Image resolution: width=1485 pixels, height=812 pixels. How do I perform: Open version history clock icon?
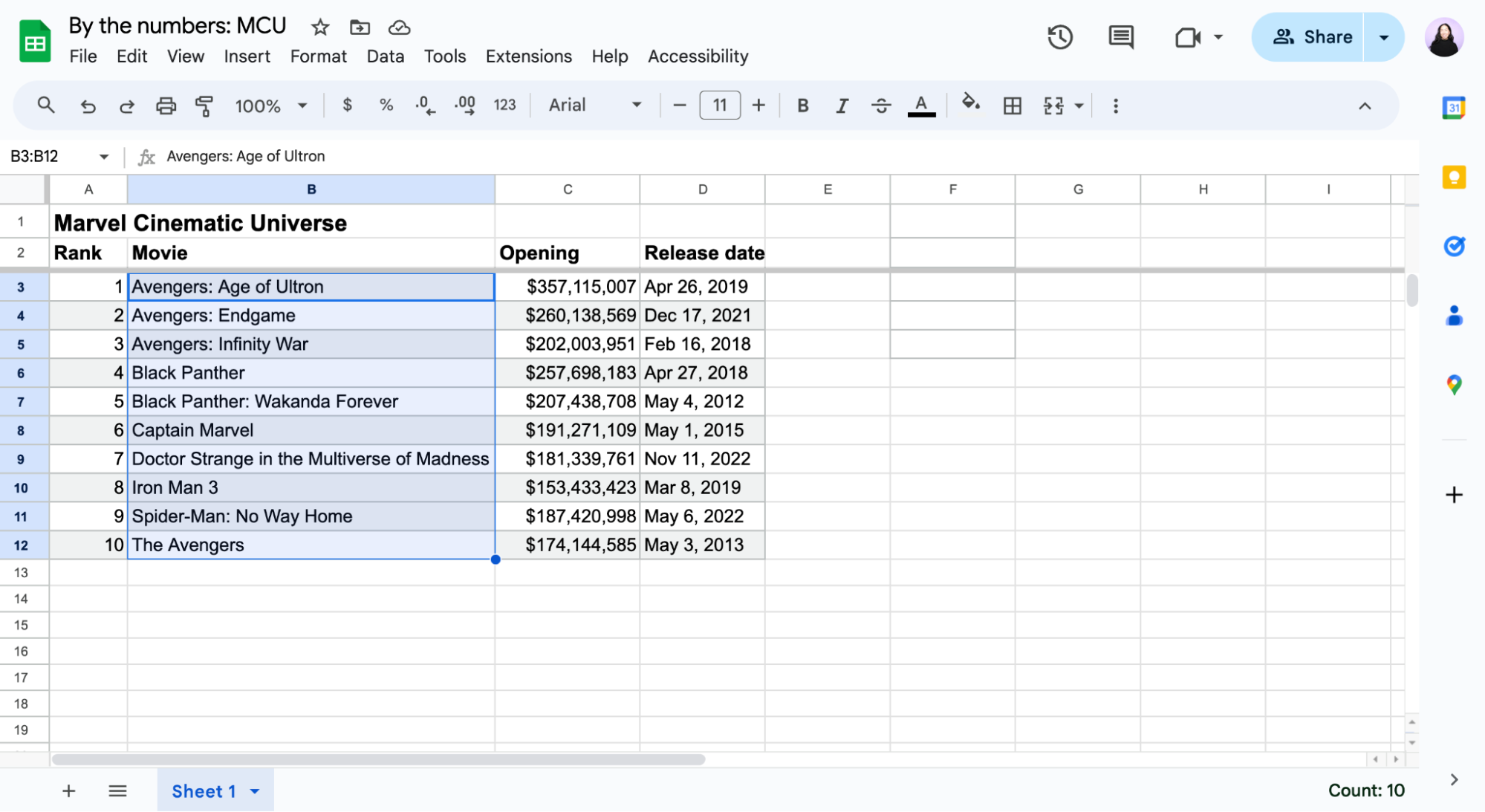(1060, 37)
